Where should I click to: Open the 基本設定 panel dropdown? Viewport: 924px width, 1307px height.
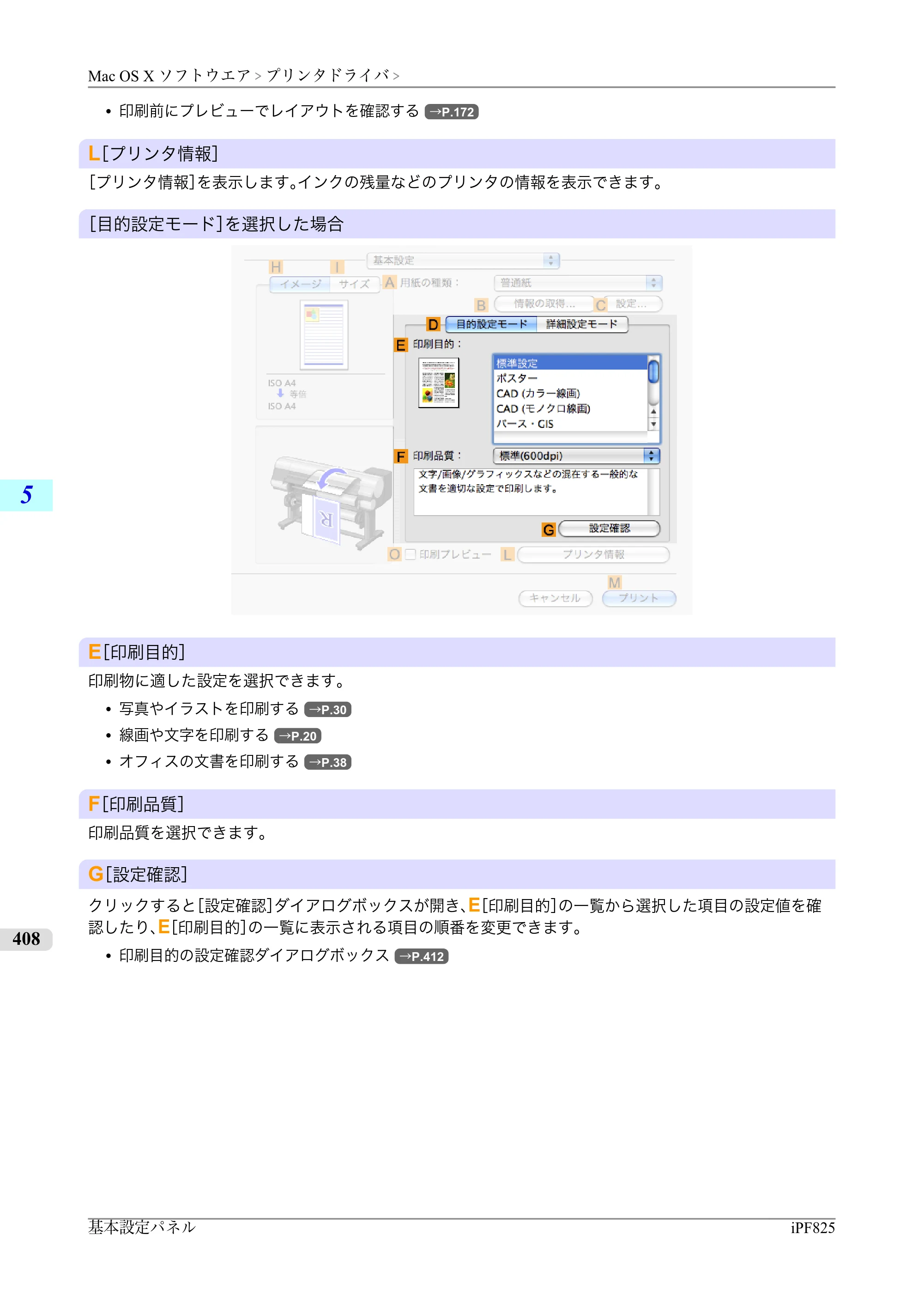[463, 261]
